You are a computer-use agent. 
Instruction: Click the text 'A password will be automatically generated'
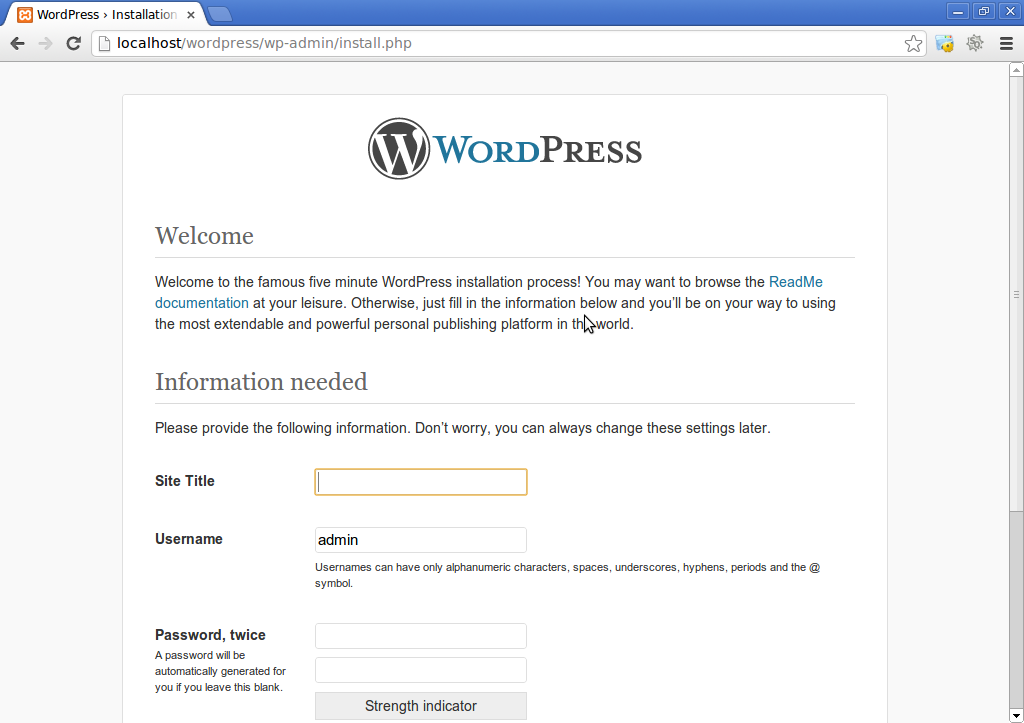coord(220,671)
